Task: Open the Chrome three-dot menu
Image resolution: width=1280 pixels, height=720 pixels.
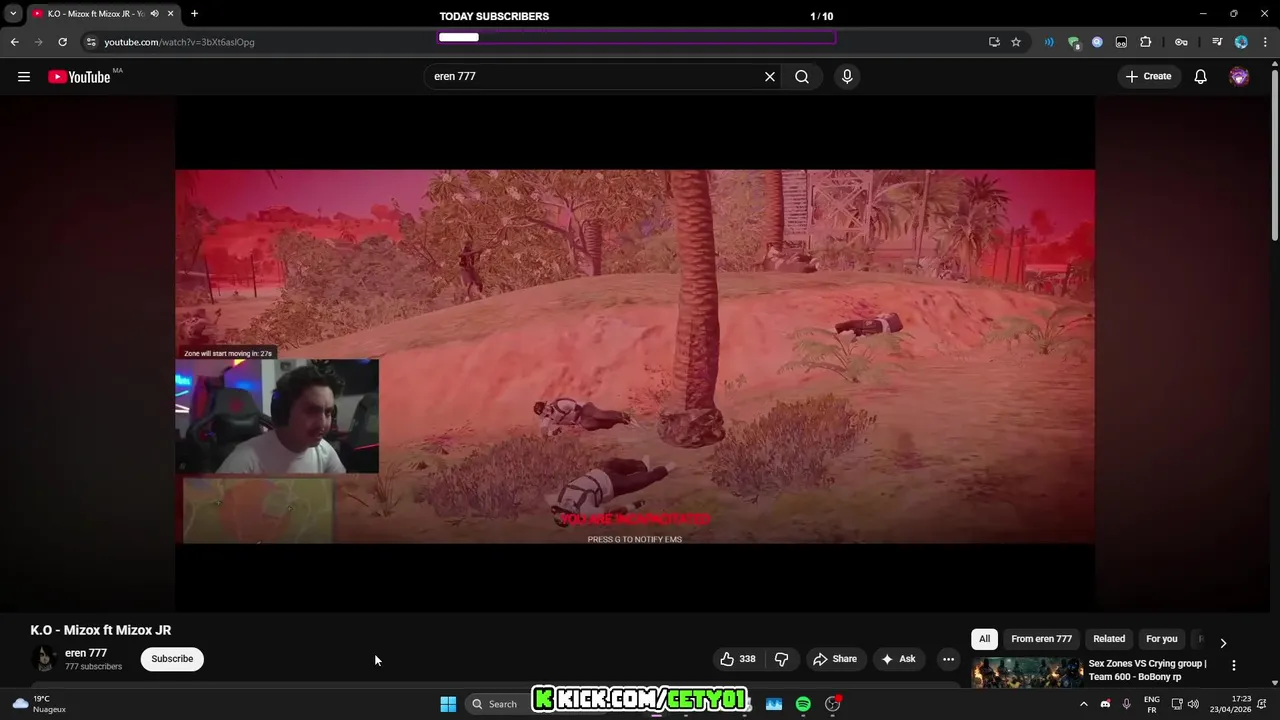Action: [x=1265, y=42]
